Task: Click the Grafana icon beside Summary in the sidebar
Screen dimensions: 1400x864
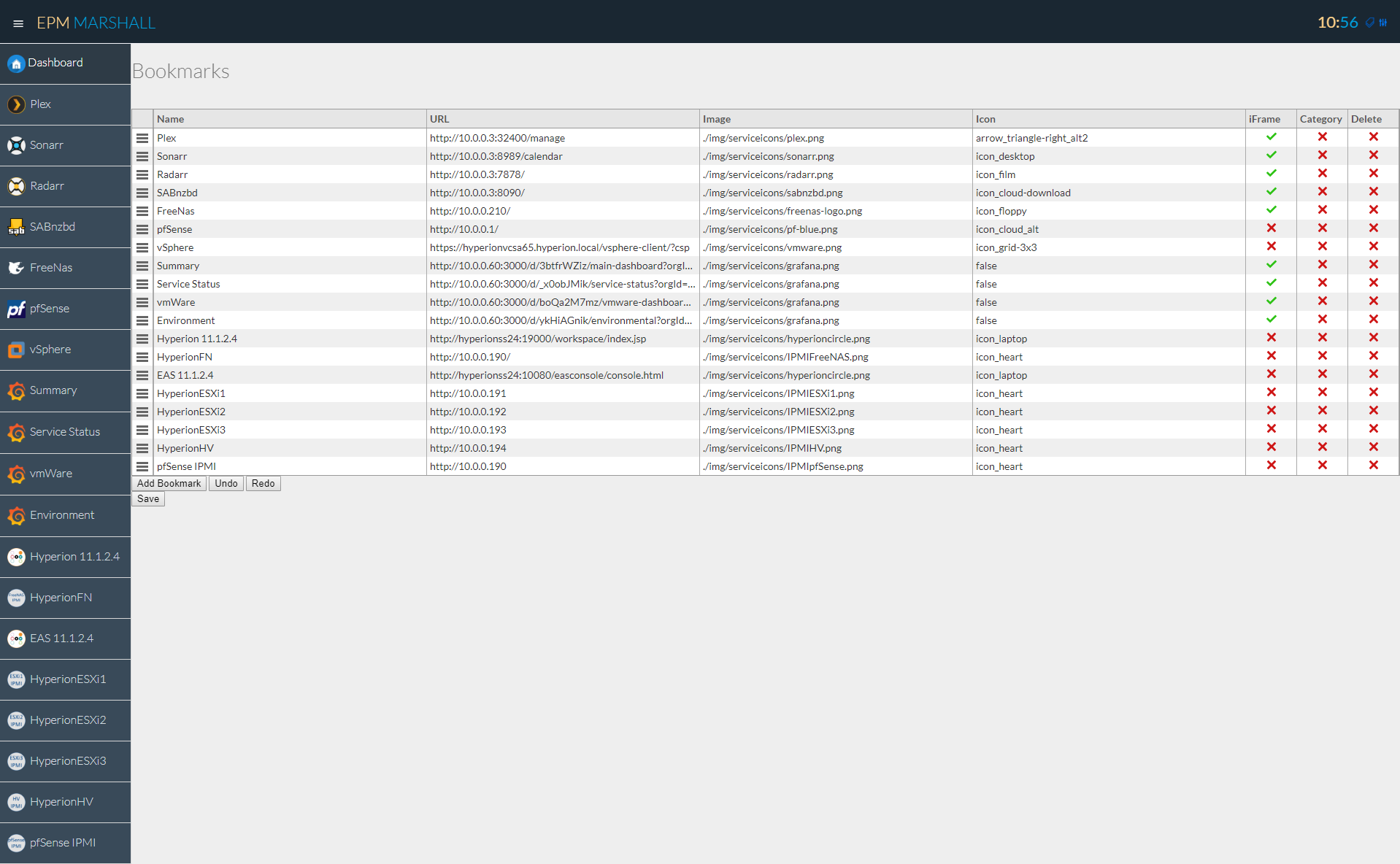Action: [x=16, y=390]
